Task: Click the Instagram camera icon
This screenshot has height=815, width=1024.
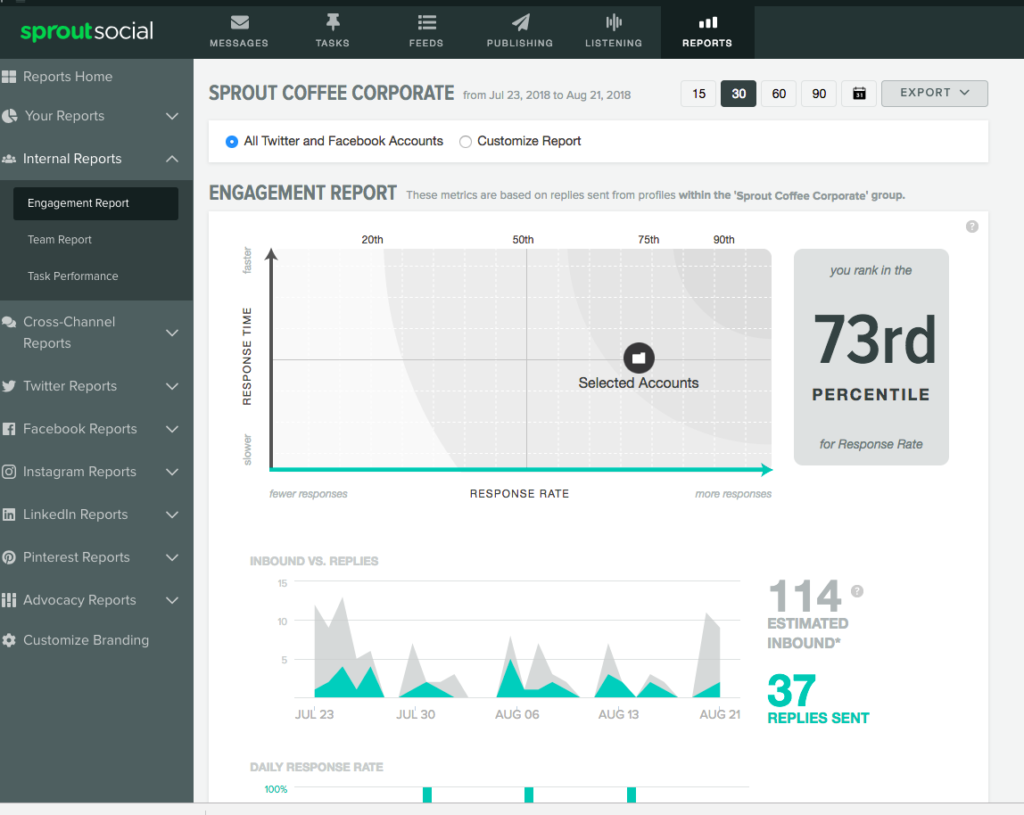Action: click(x=9, y=471)
